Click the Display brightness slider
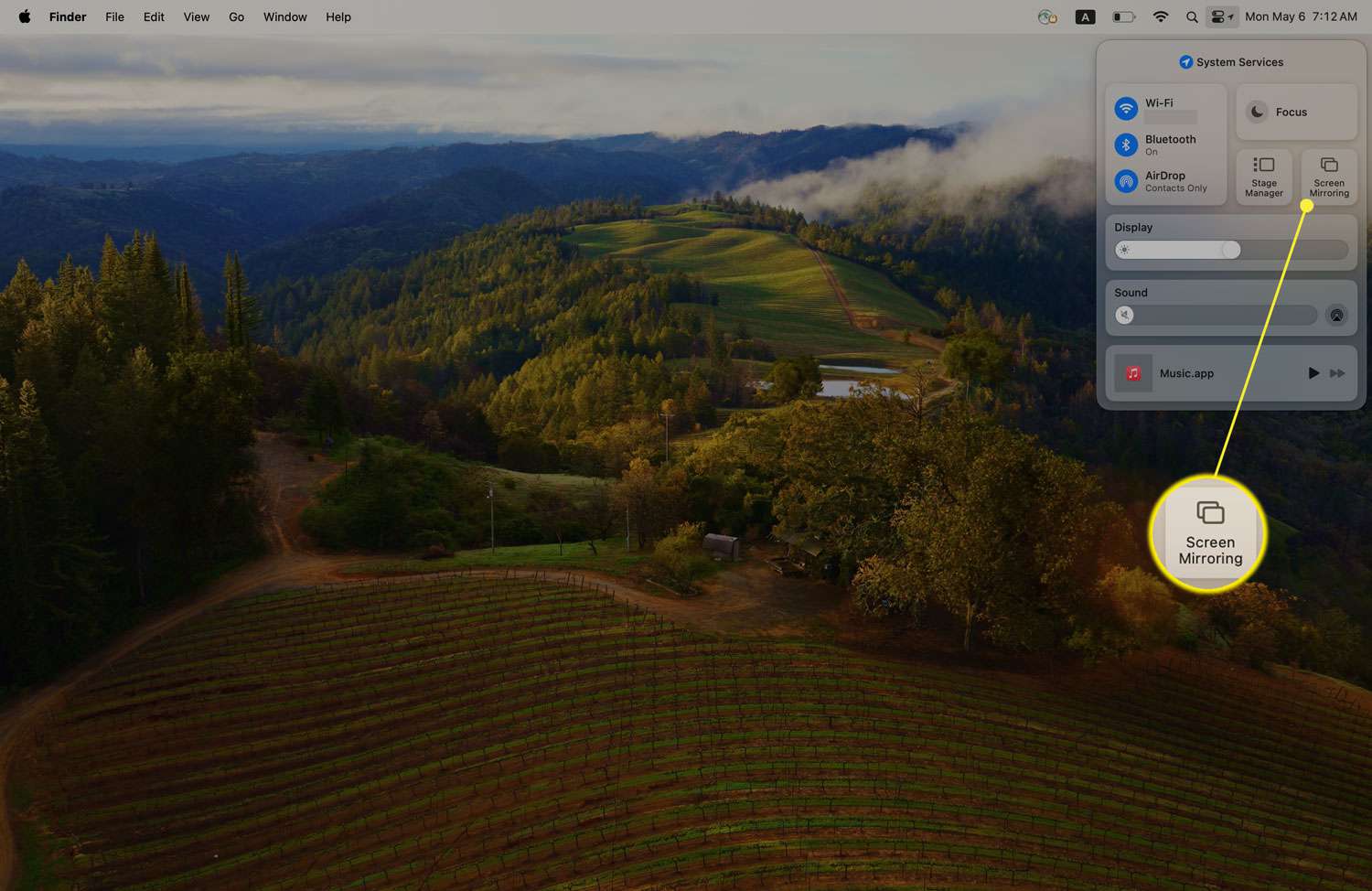The image size is (1372, 891). [1230, 250]
